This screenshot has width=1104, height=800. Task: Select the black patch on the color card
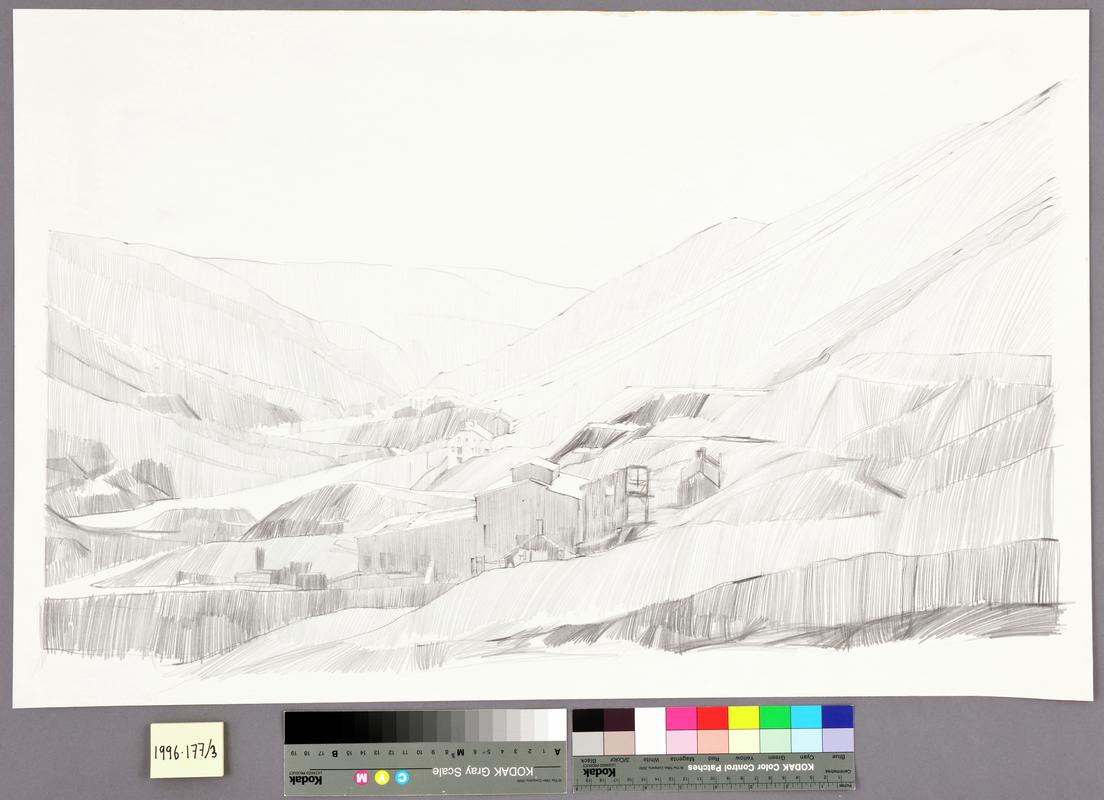point(588,719)
